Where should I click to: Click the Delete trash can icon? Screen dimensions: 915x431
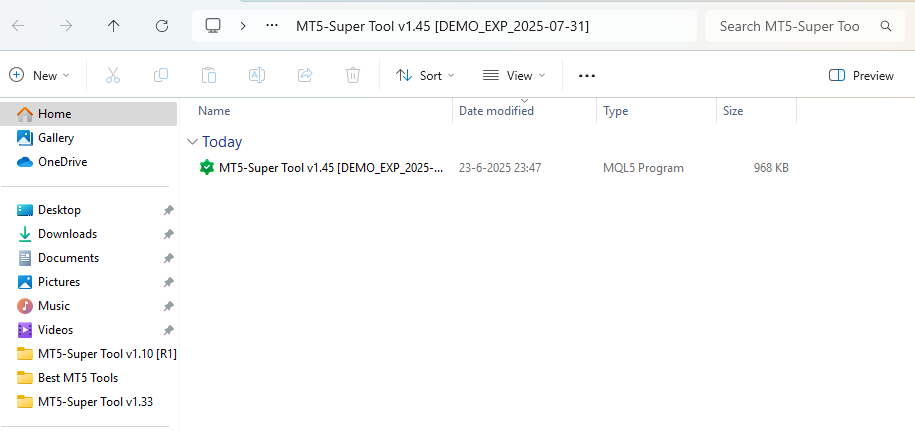[x=352, y=75]
